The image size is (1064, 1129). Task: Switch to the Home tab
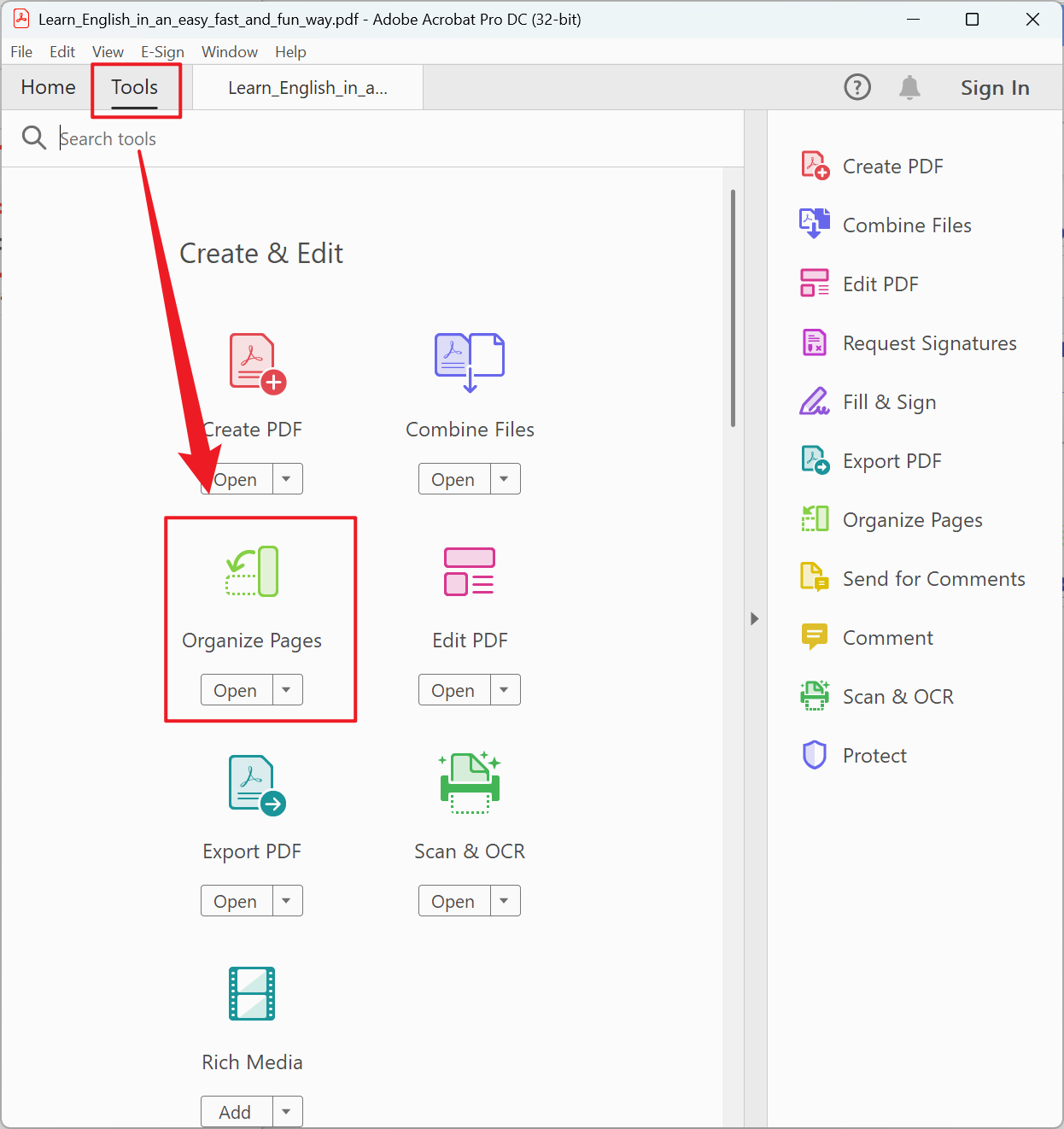click(x=49, y=87)
